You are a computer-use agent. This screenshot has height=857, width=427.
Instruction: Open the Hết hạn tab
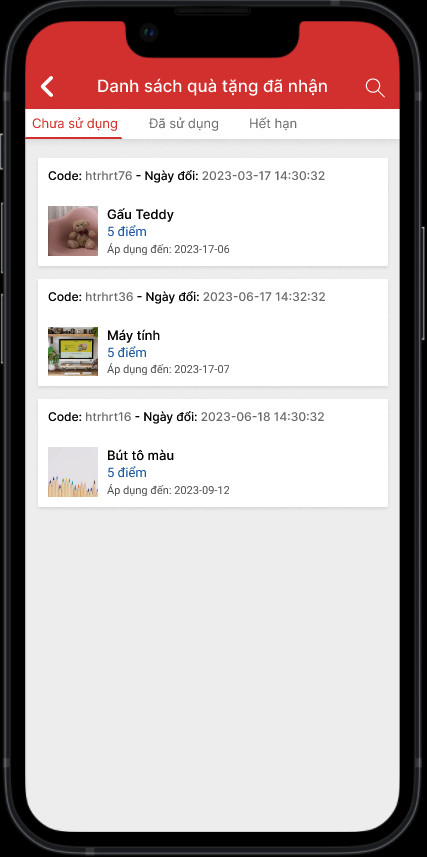coord(273,124)
